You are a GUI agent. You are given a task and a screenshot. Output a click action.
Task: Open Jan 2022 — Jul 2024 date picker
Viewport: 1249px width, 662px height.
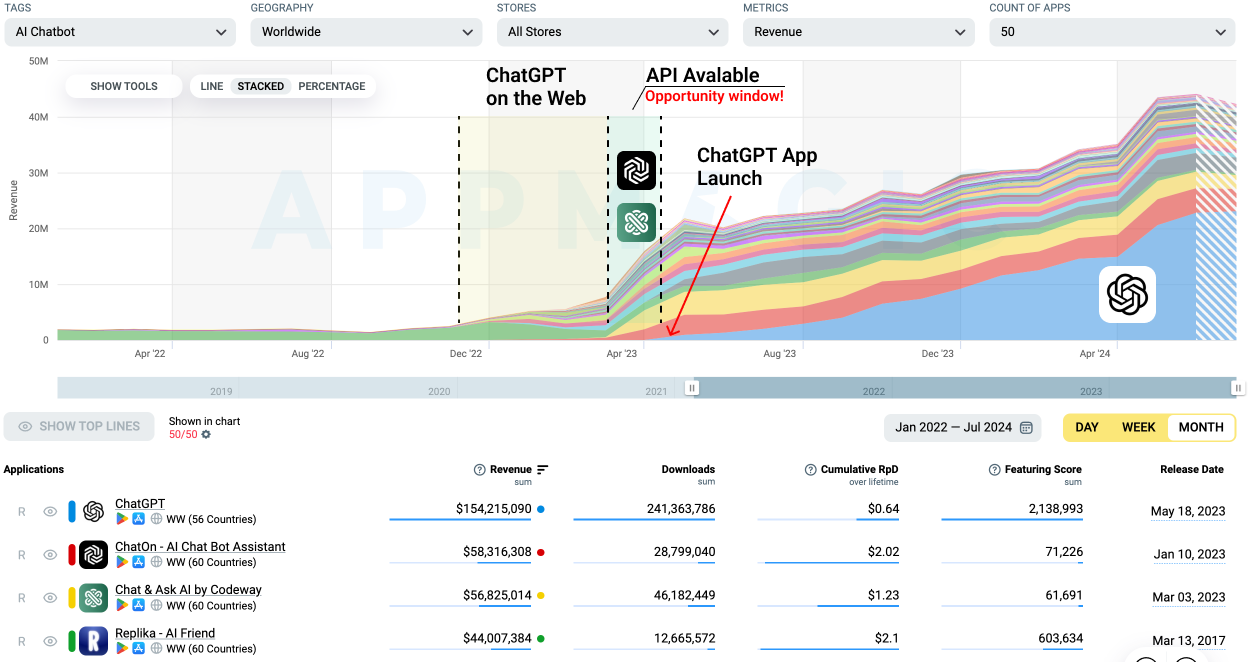tap(963, 428)
